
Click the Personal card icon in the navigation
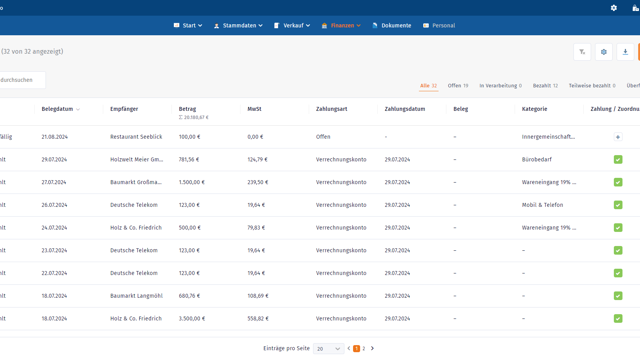[x=426, y=25]
